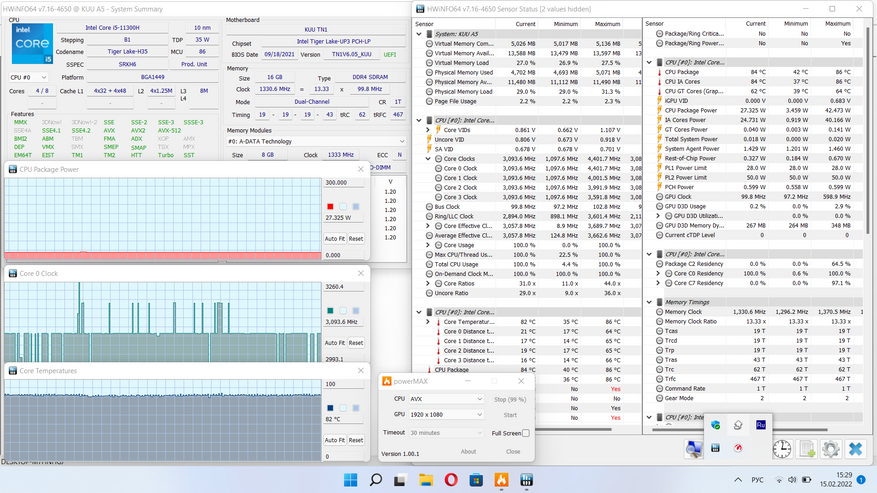Collapse the Core Clocks sensor group
Image resolution: width=877 pixels, height=493 pixels.
429,159
